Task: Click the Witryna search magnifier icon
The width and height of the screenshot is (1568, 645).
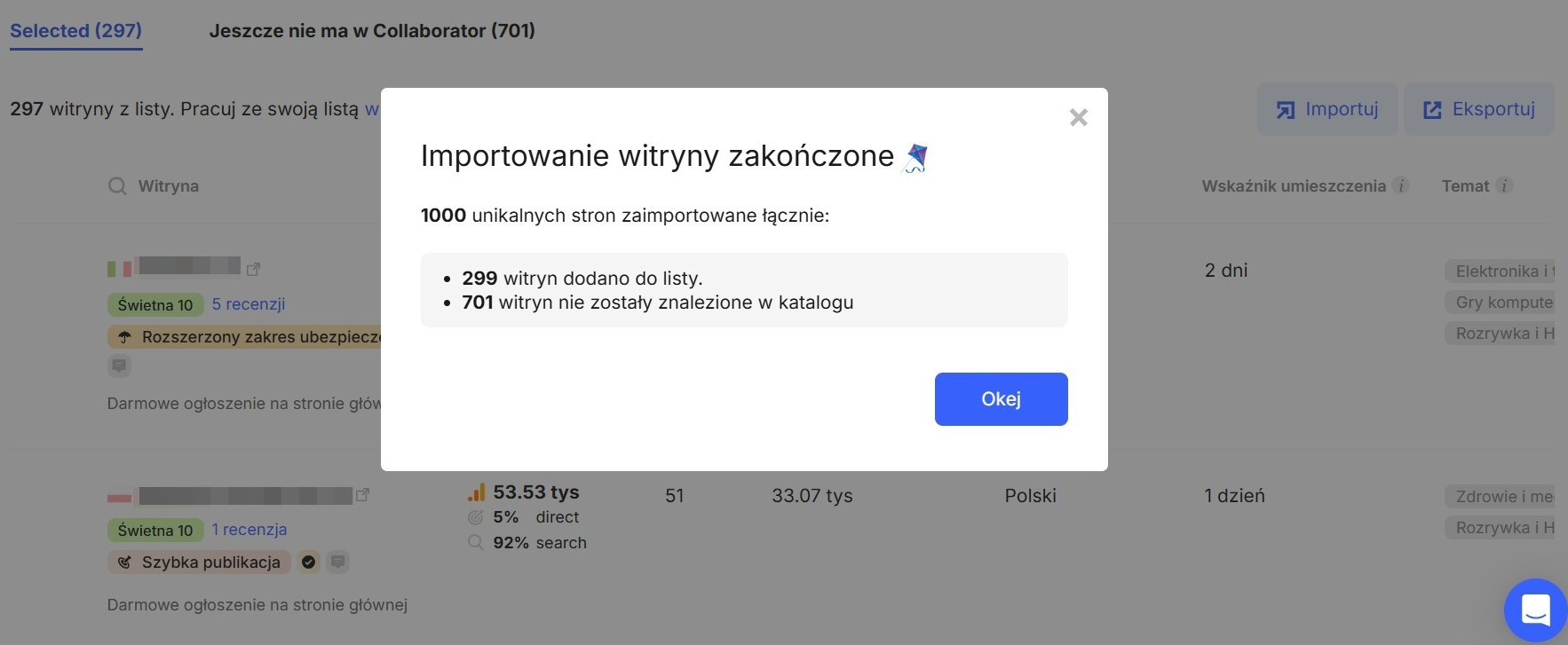Action: [117, 186]
